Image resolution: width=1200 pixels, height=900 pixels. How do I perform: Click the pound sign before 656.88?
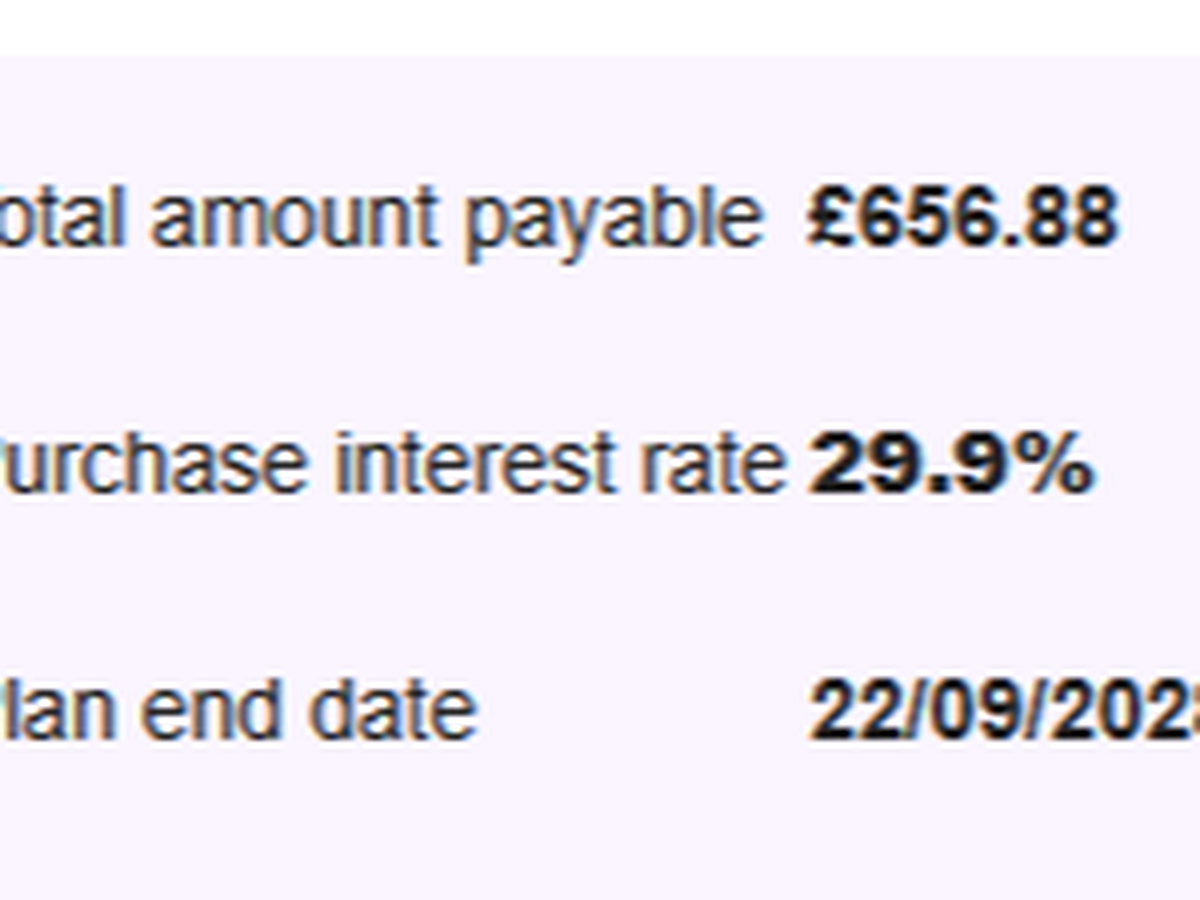[829, 218]
